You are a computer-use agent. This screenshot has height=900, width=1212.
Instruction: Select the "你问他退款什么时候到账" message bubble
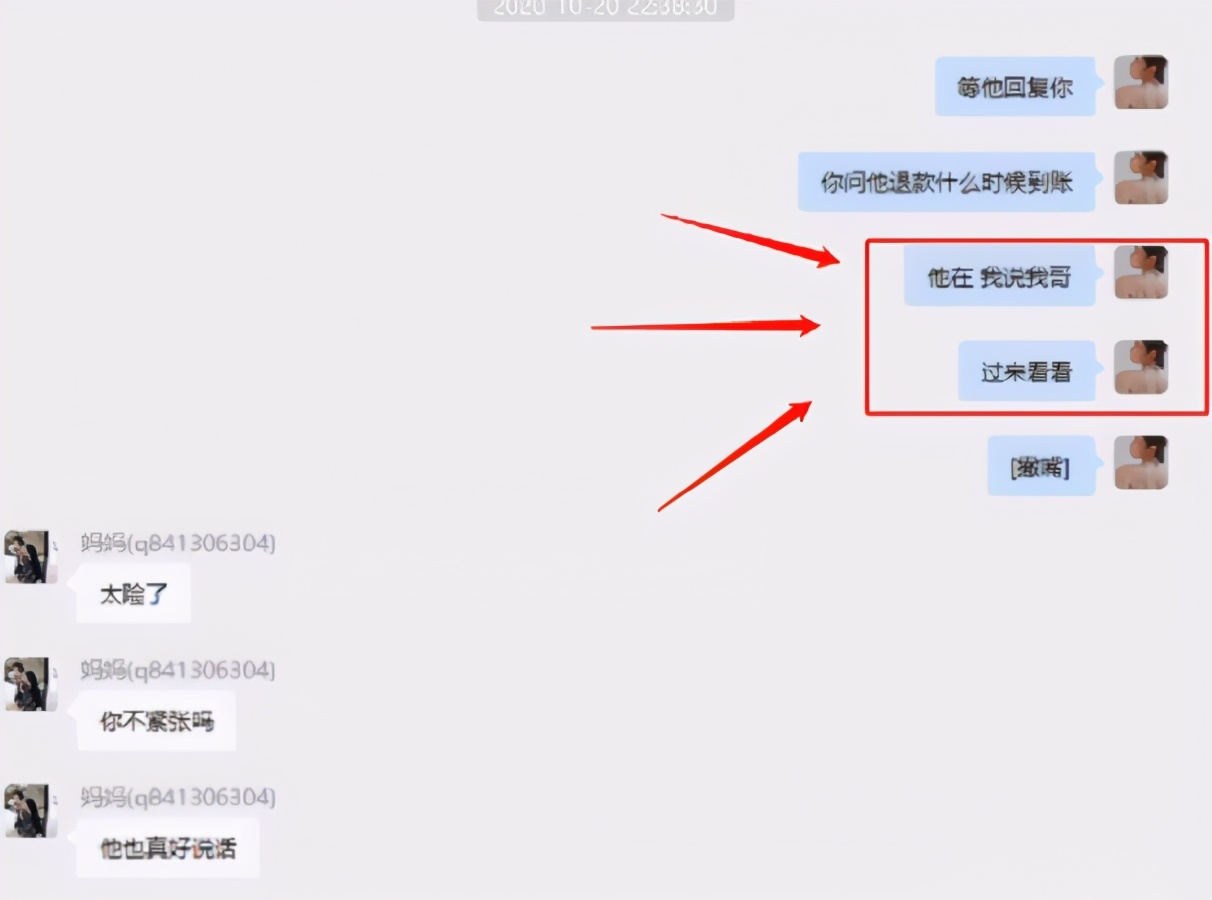click(946, 182)
